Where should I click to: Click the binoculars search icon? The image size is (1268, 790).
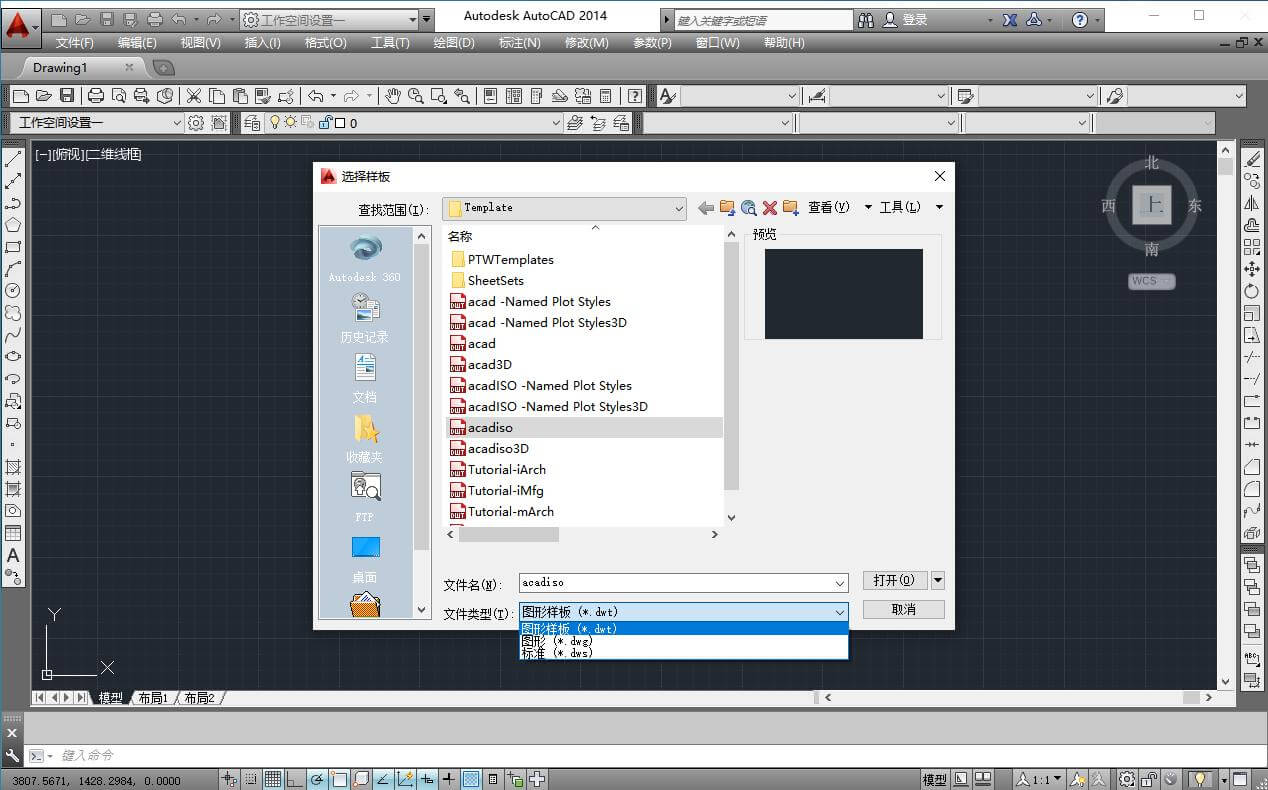[x=866, y=20]
